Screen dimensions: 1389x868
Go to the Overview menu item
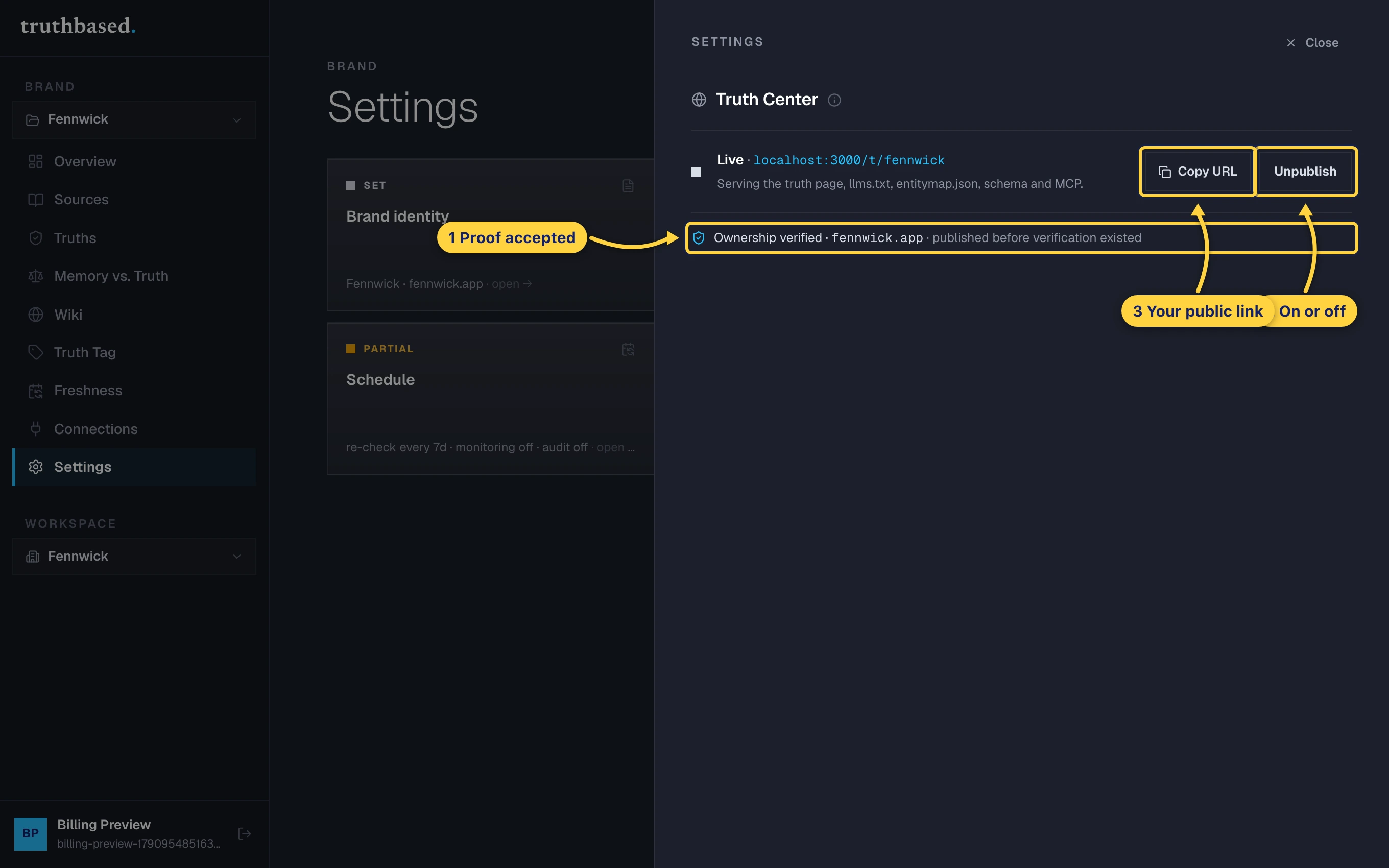point(134,162)
